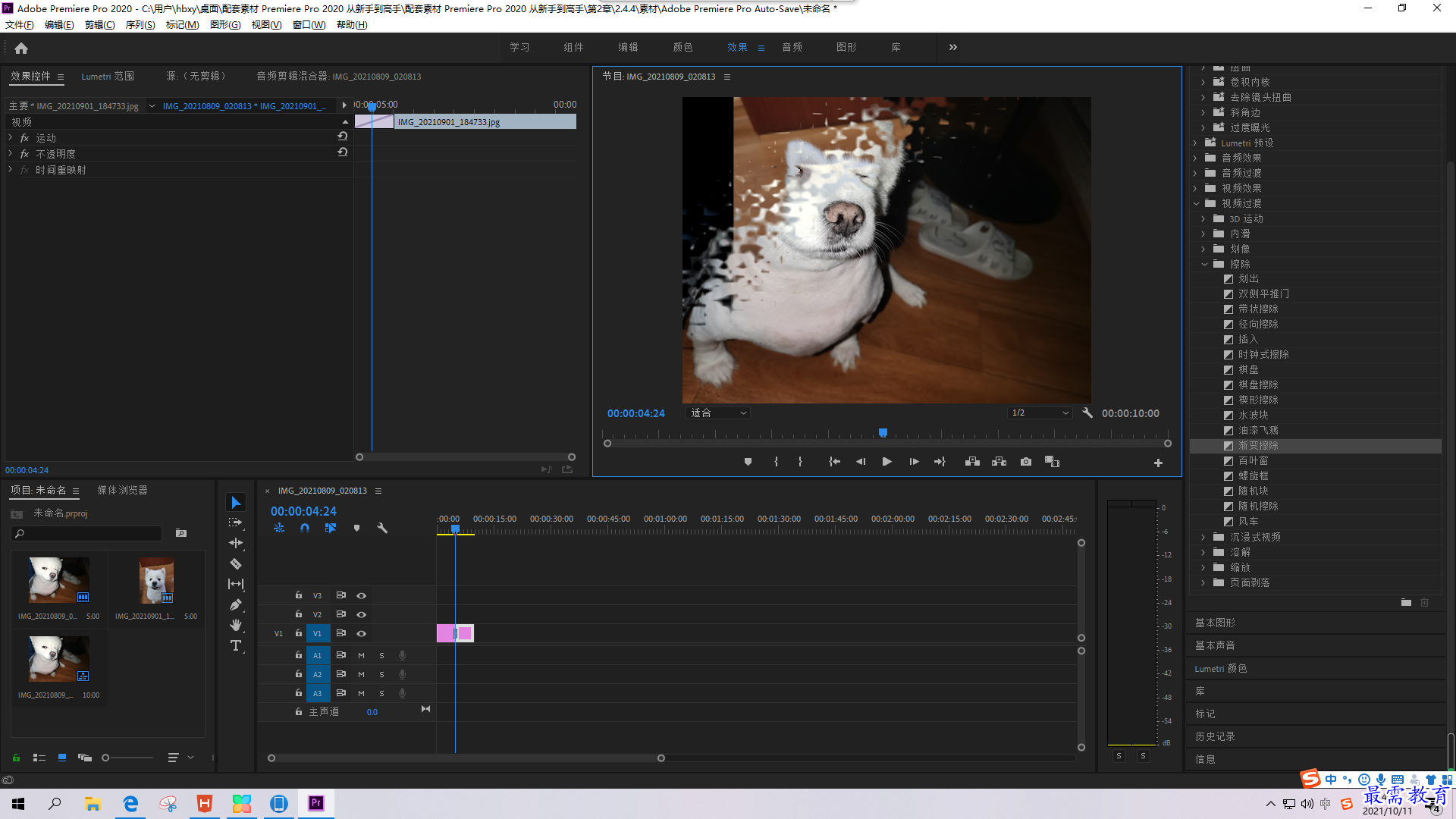1456x819 pixels.
Task: Click Play in Program Monitor
Action: [x=886, y=462]
